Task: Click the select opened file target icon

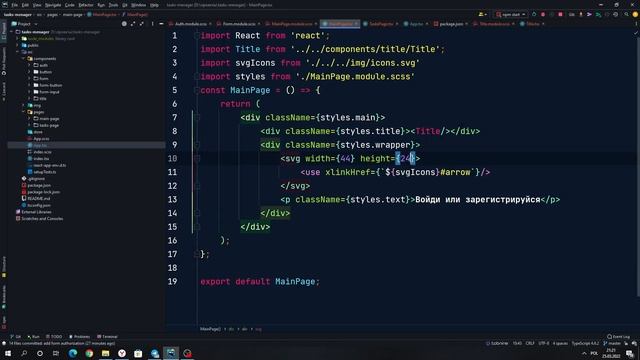Action: (x=124, y=24)
